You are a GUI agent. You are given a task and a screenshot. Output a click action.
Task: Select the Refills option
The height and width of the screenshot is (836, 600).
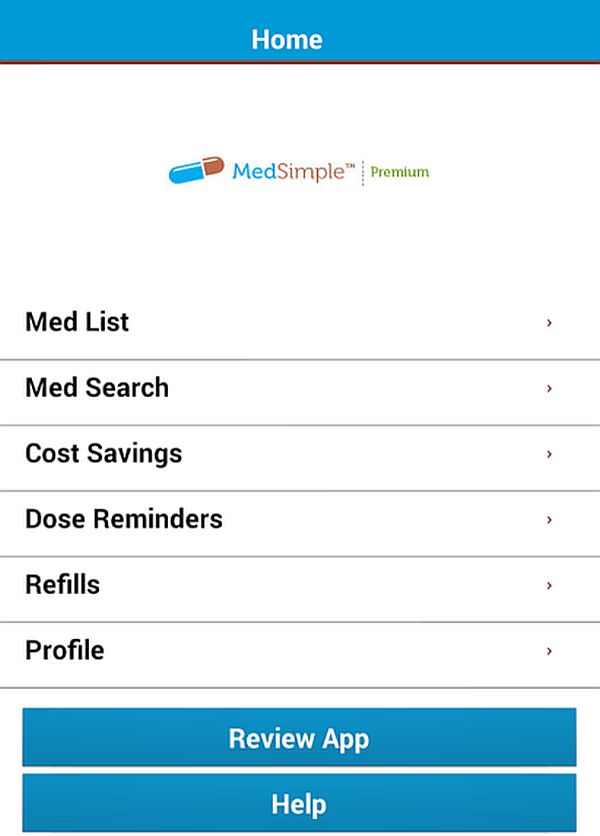point(300,590)
